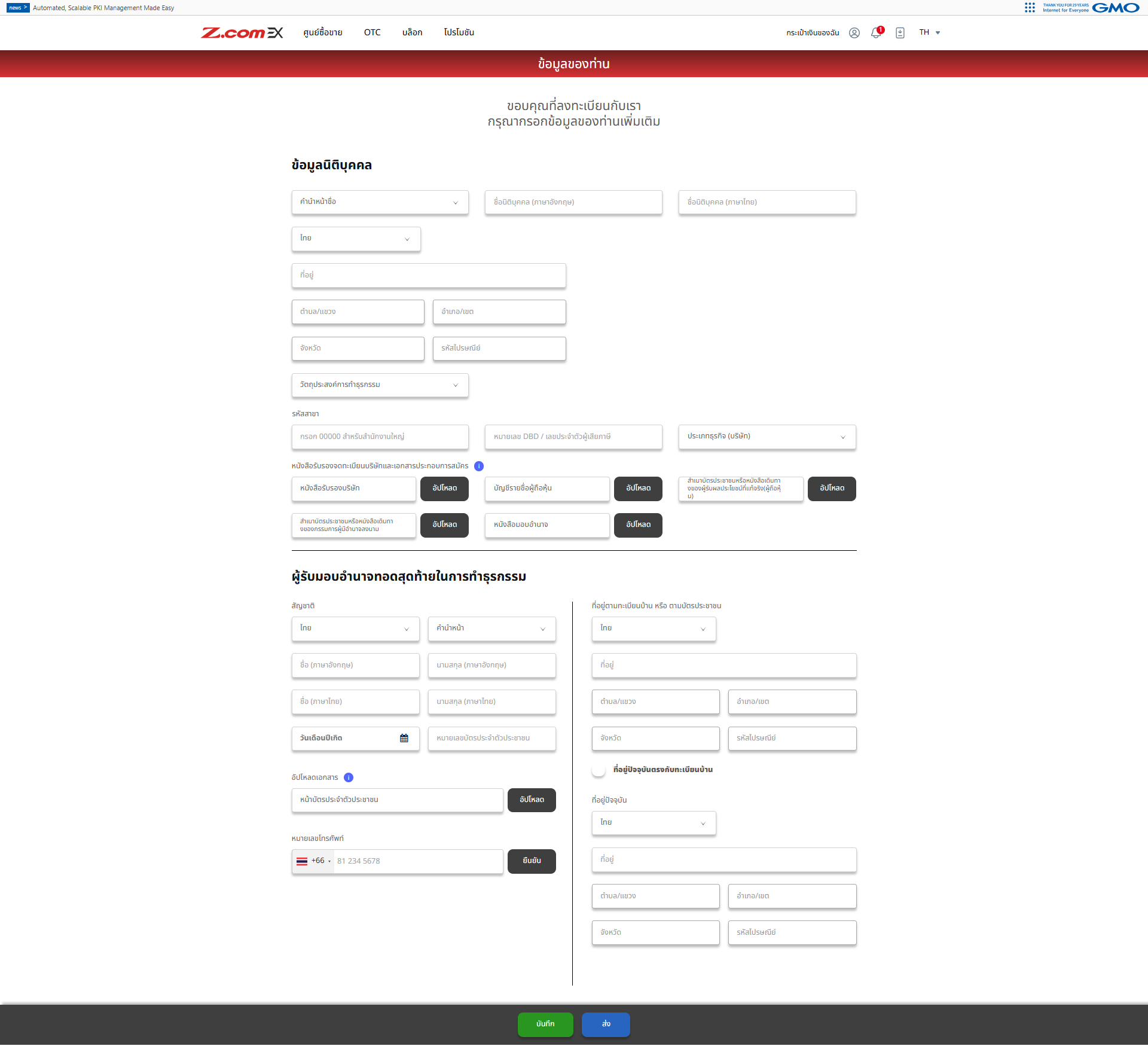Open the TH language selector
Screen dimensions: 1148x1046
pyautogui.click(x=930, y=33)
